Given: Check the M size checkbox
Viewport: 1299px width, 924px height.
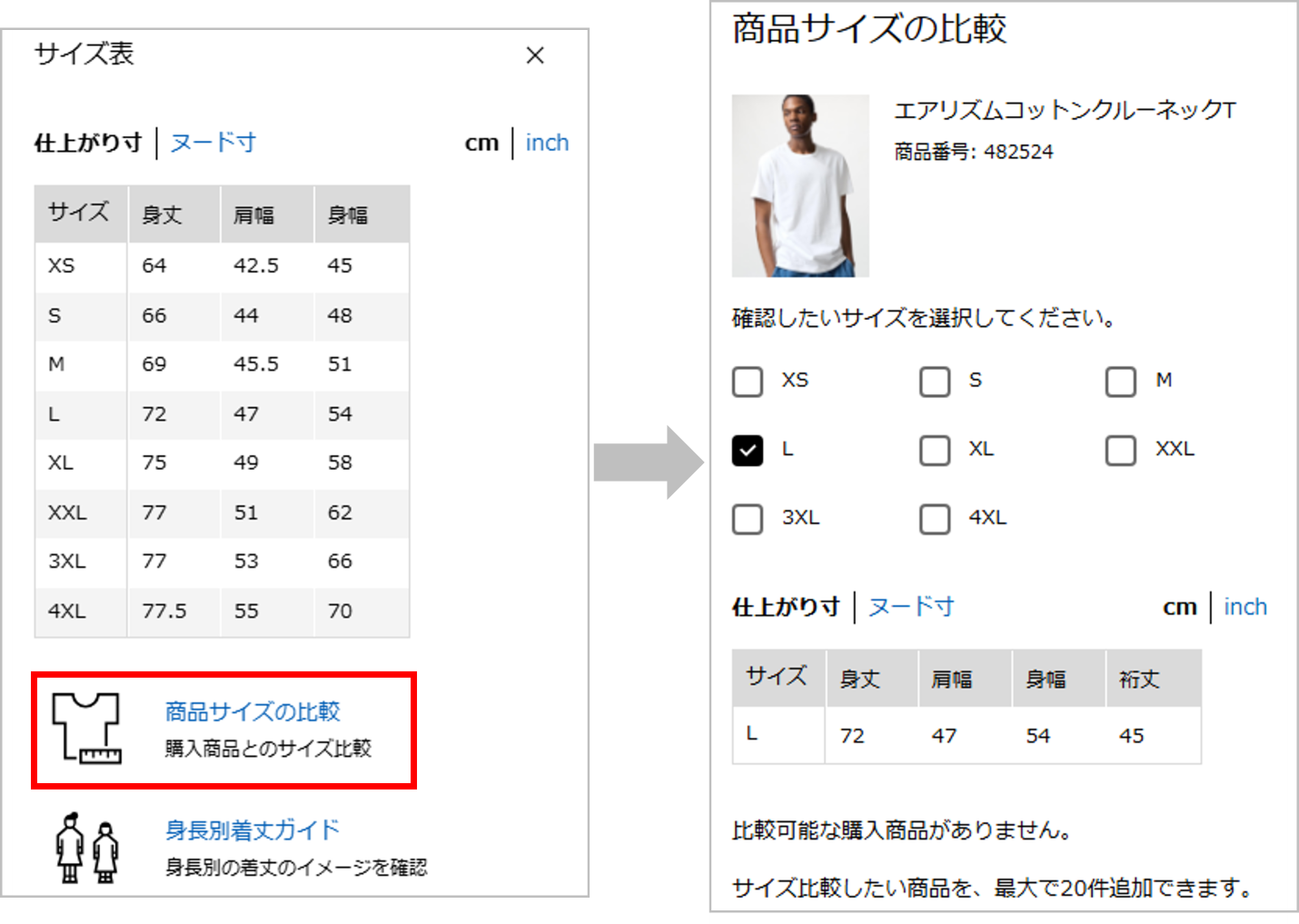Looking at the screenshot, I should click(x=1120, y=382).
